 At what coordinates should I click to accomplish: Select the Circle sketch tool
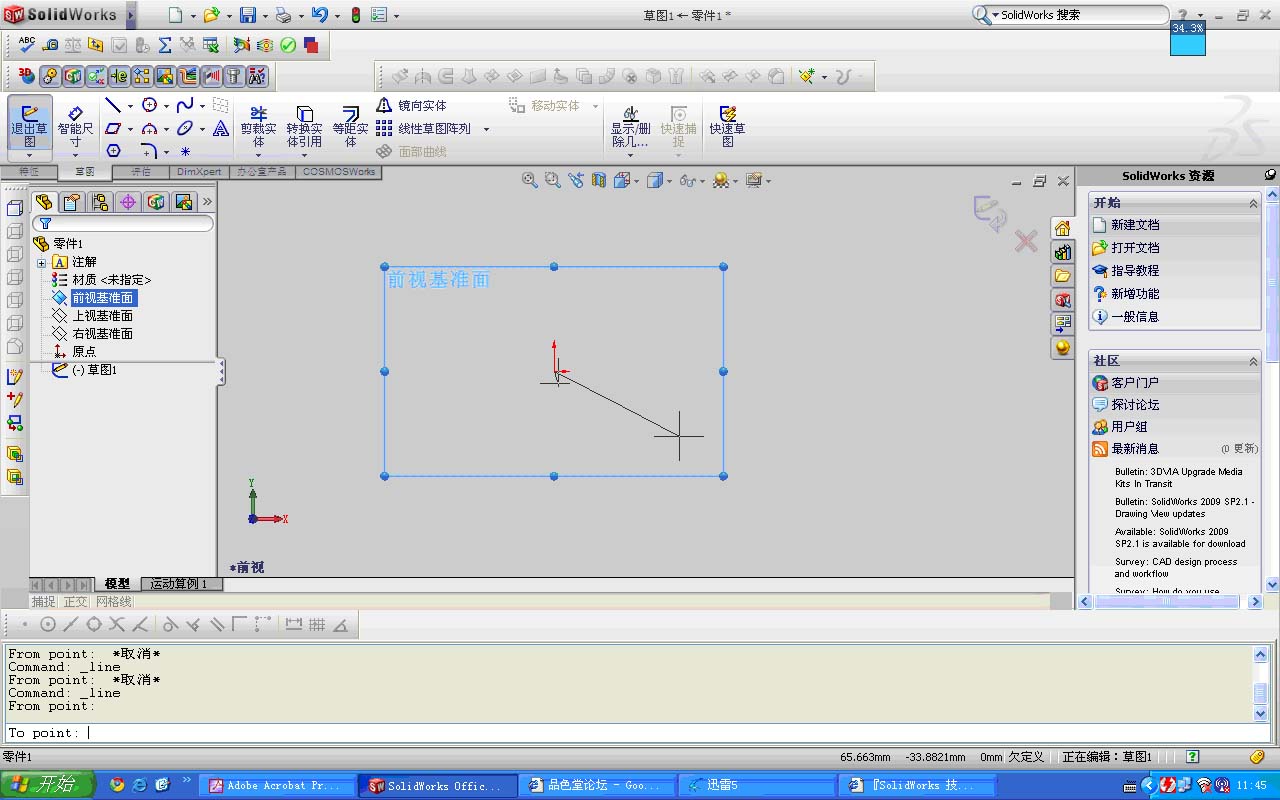click(149, 105)
